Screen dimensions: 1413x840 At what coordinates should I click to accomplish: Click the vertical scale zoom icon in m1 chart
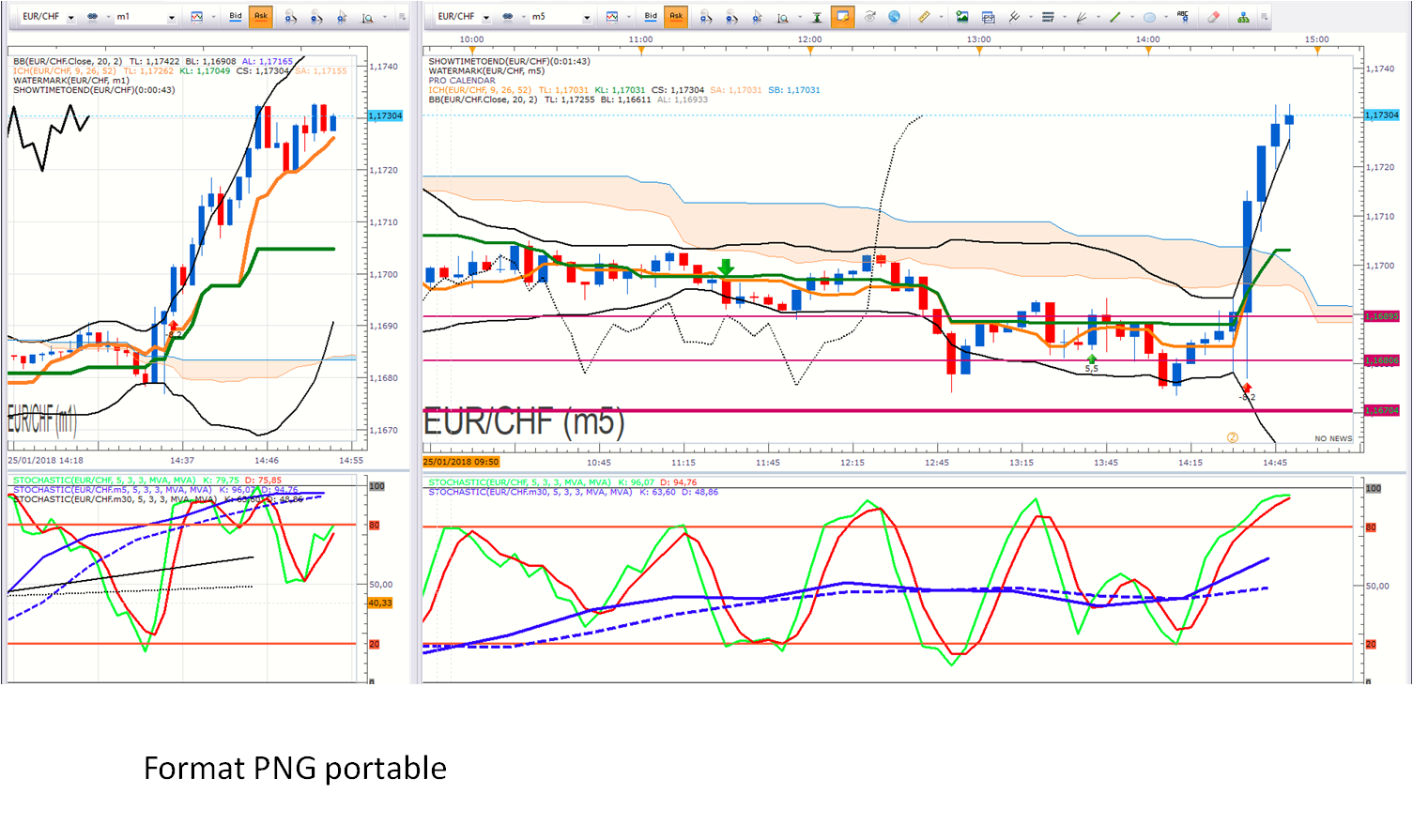click(368, 17)
